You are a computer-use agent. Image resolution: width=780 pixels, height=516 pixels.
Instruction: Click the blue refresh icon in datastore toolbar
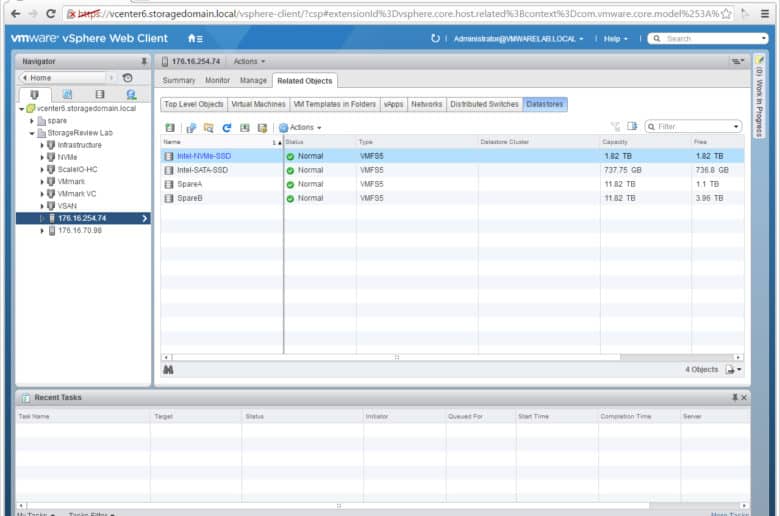pos(227,127)
